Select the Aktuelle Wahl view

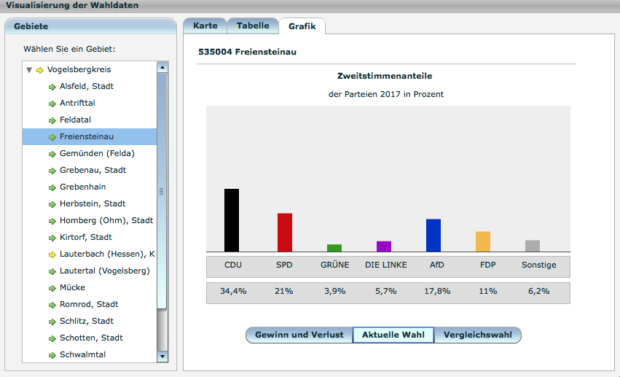(x=393, y=335)
